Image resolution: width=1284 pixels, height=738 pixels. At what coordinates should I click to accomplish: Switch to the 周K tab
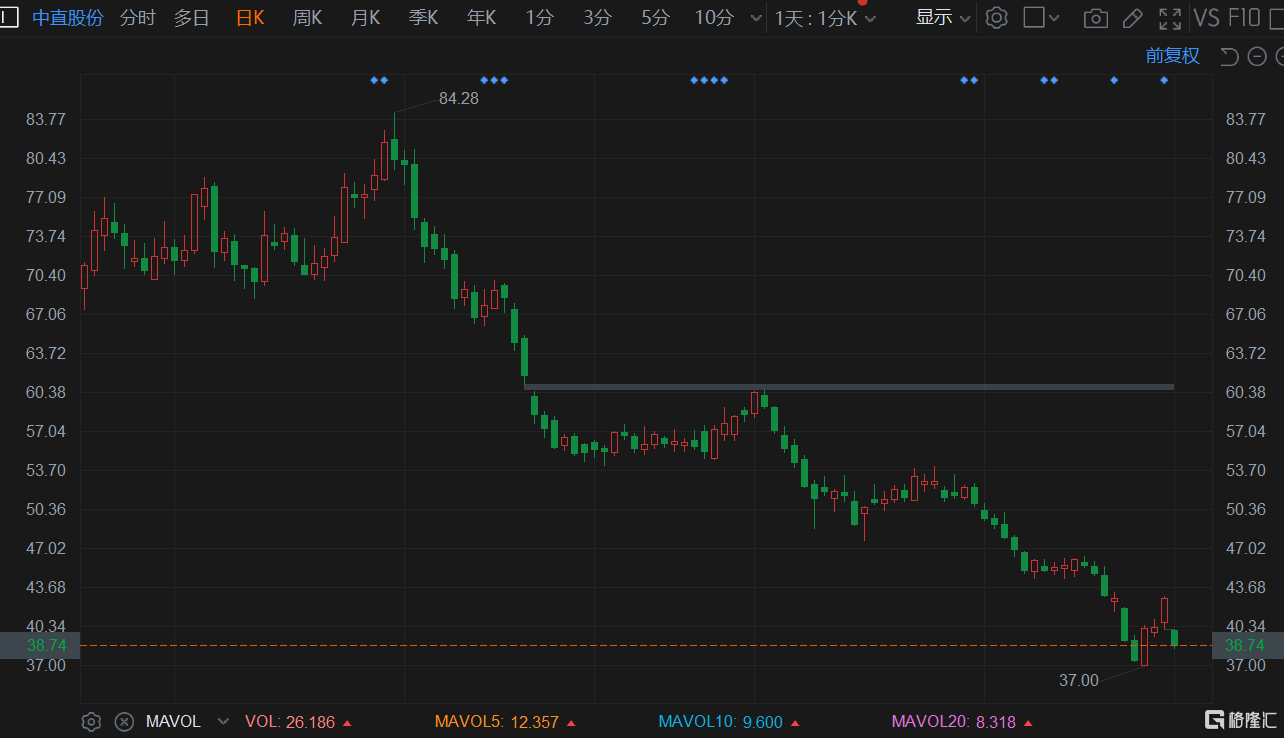[307, 18]
